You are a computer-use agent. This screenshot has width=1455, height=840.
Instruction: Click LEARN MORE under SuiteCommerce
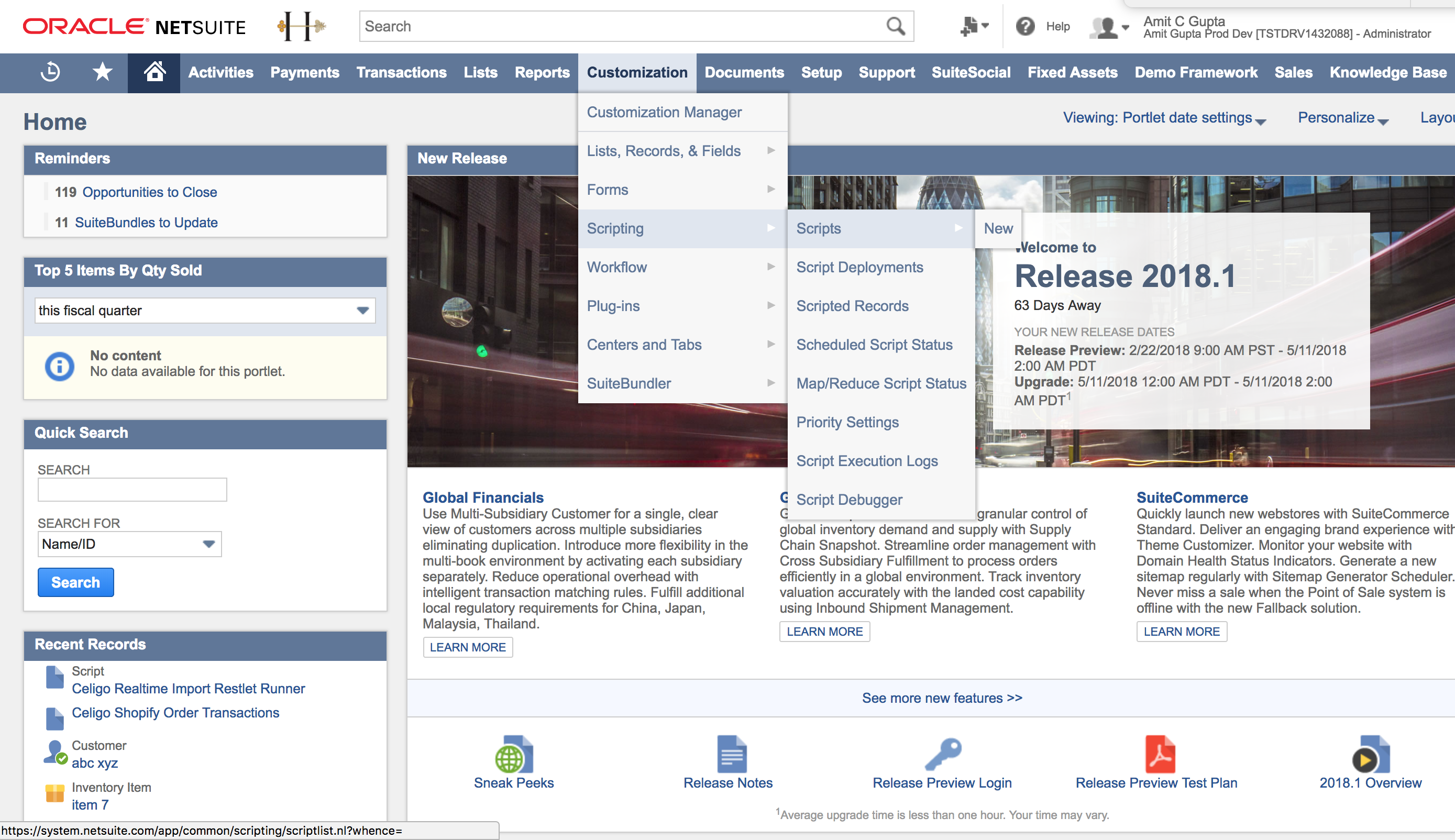[x=1182, y=632]
